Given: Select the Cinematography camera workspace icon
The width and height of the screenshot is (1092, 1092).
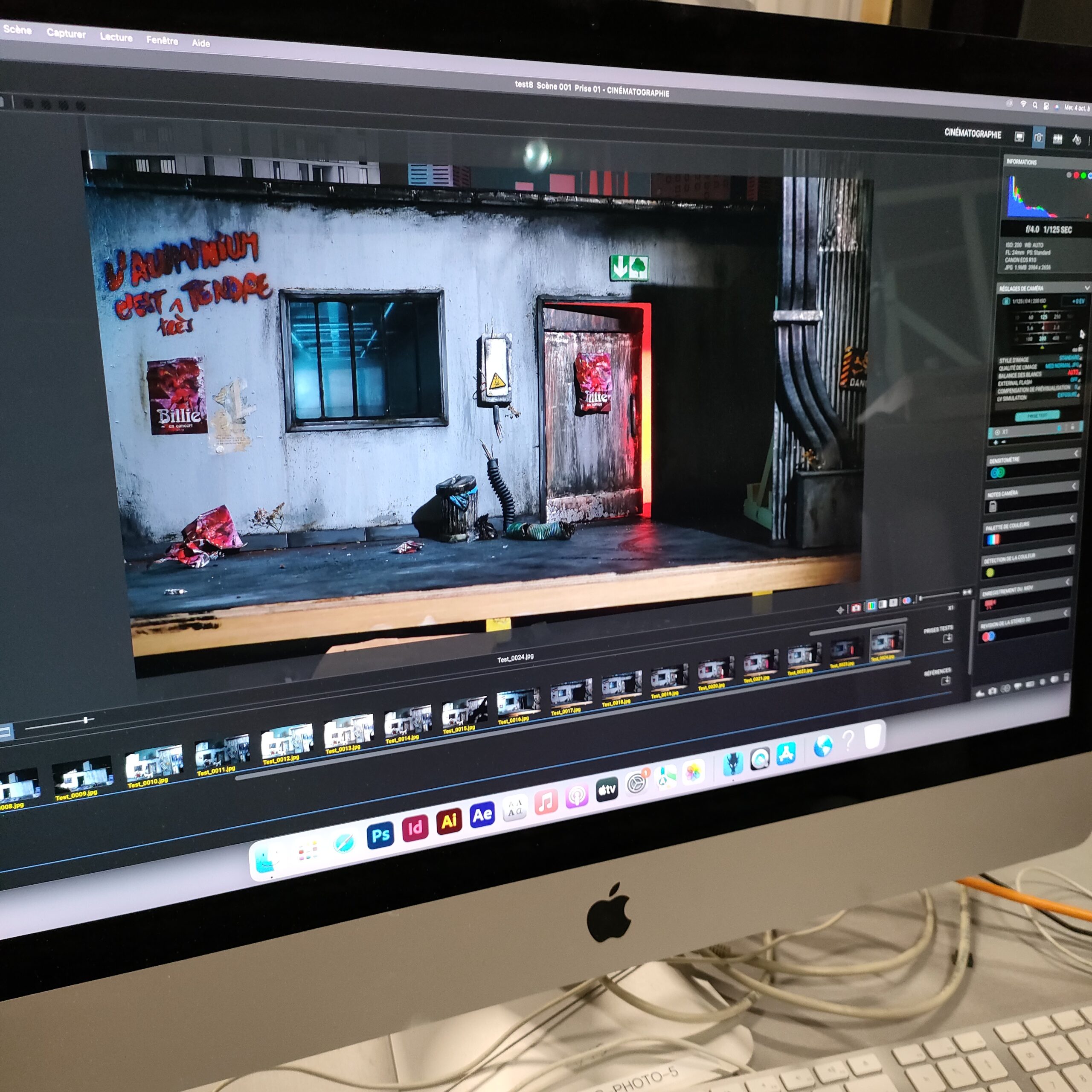Looking at the screenshot, I should pos(1039,138).
